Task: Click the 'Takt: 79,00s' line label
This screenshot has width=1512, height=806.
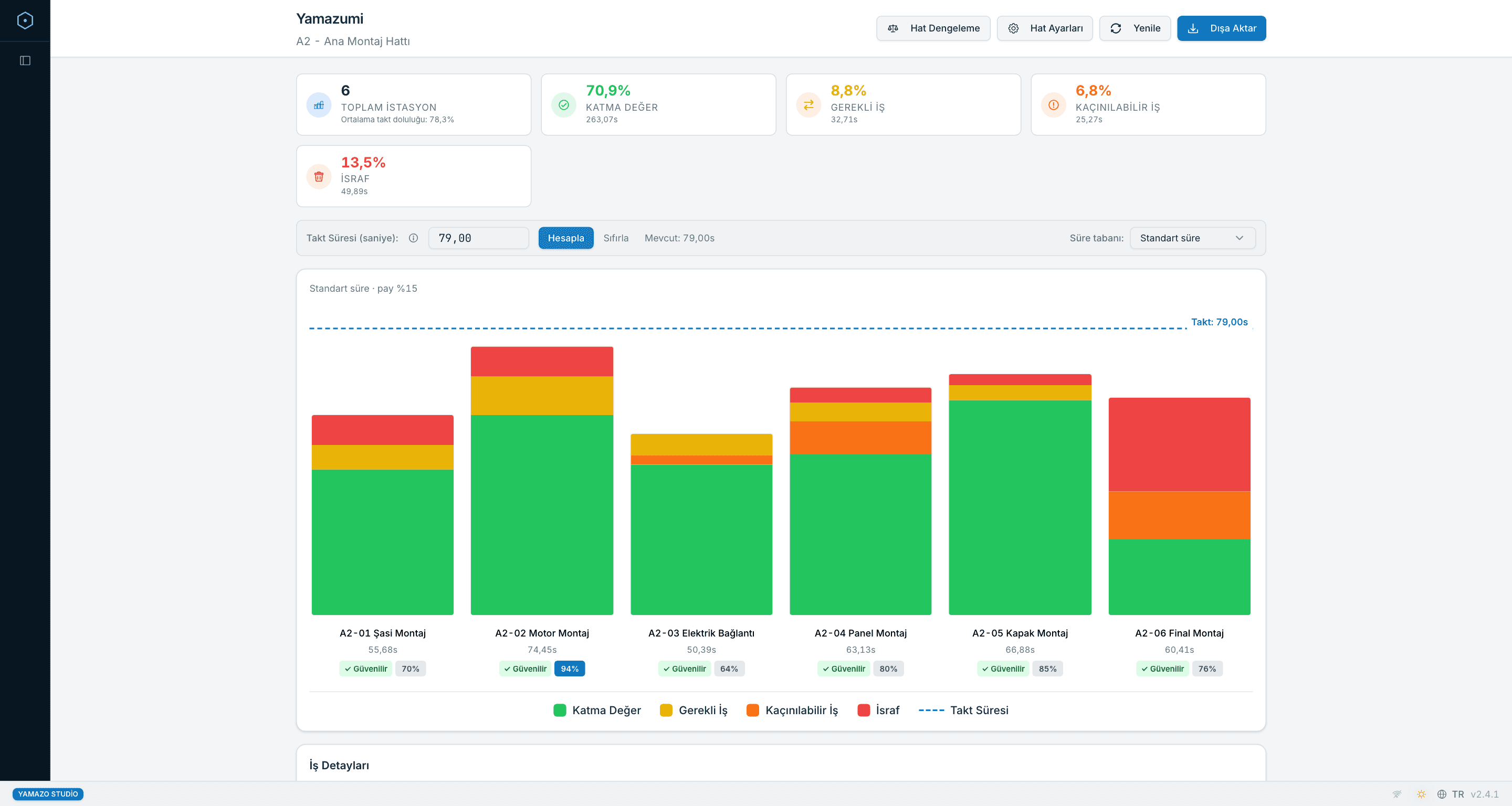Action: [x=1219, y=322]
